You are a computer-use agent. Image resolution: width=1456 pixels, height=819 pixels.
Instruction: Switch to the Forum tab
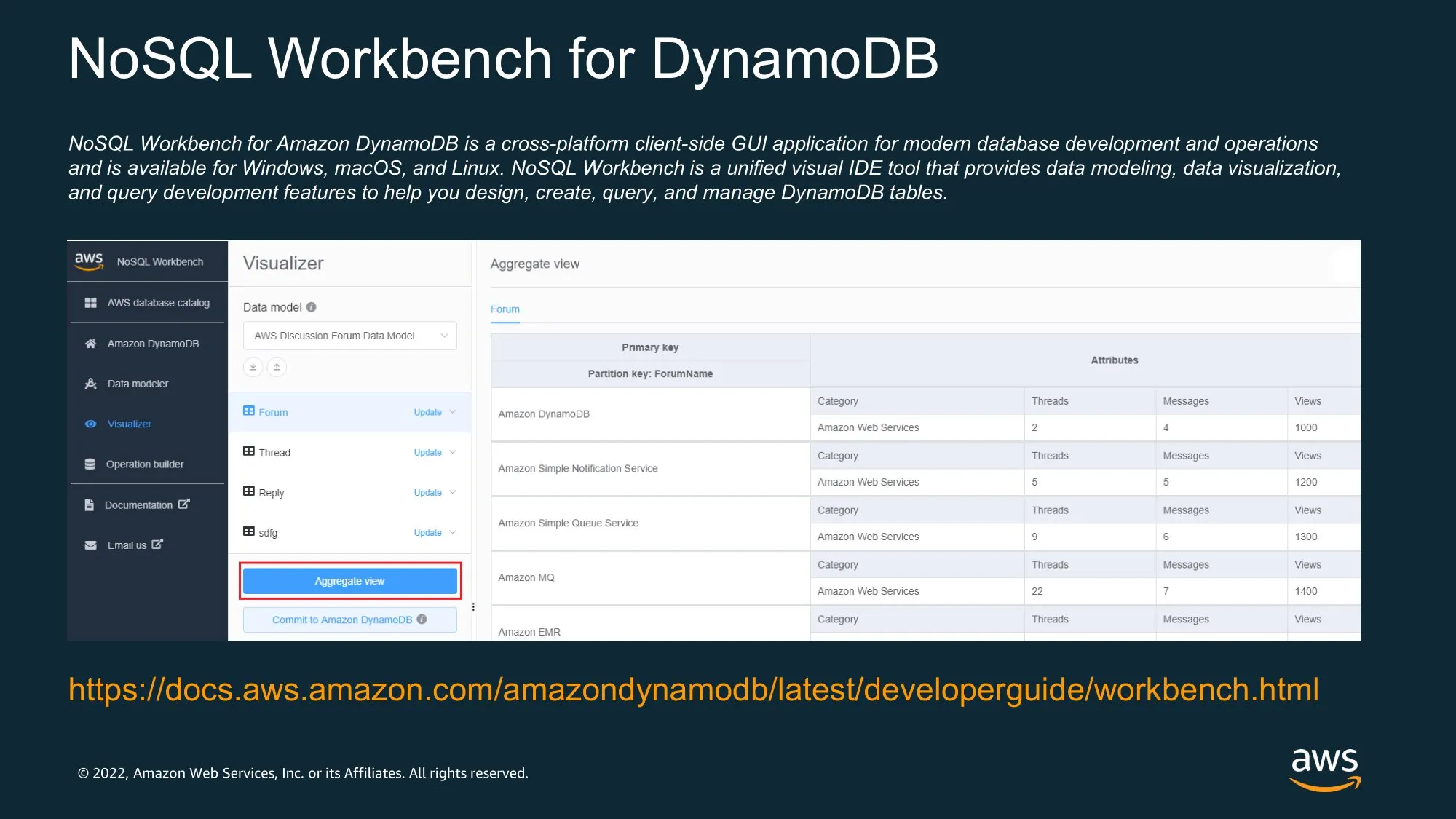(x=505, y=309)
